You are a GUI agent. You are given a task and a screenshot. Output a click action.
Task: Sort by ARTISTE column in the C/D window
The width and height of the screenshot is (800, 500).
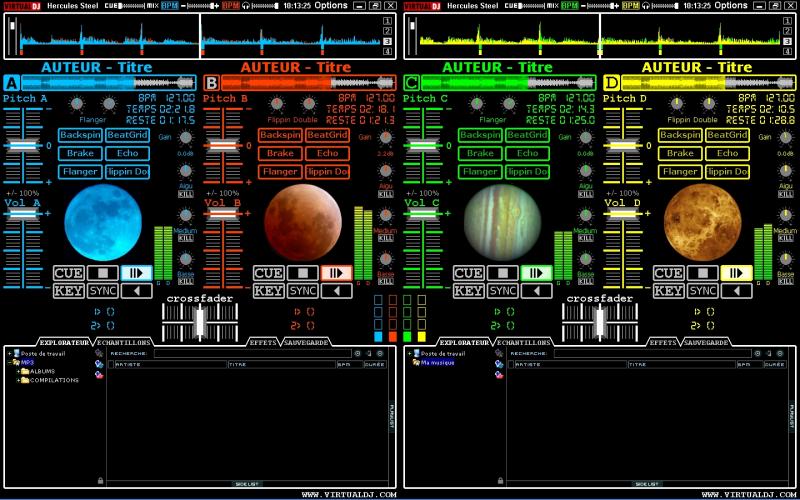pyautogui.click(x=570, y=364)
